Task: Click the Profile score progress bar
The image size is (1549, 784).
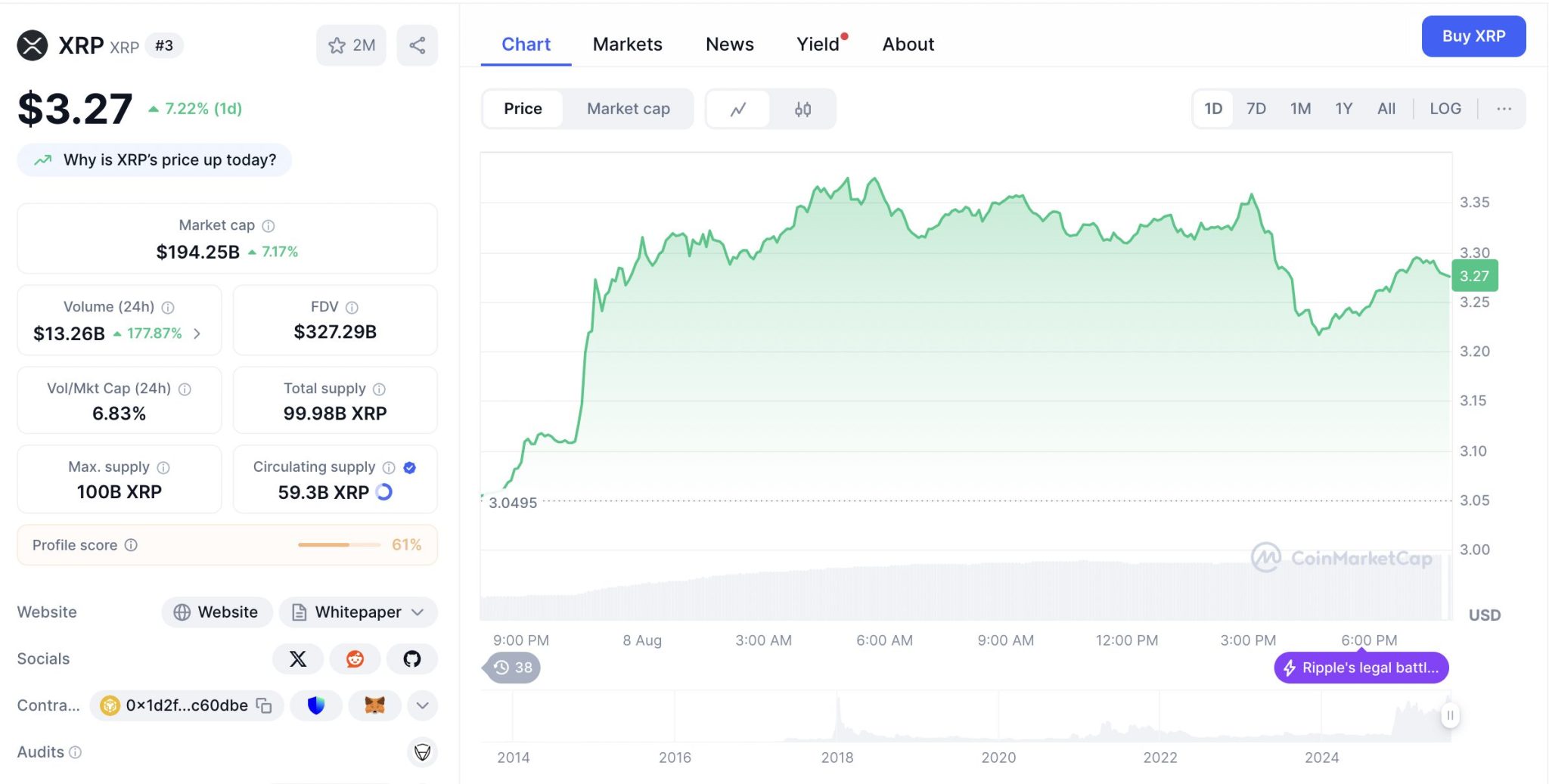Action: coord(338,544)
